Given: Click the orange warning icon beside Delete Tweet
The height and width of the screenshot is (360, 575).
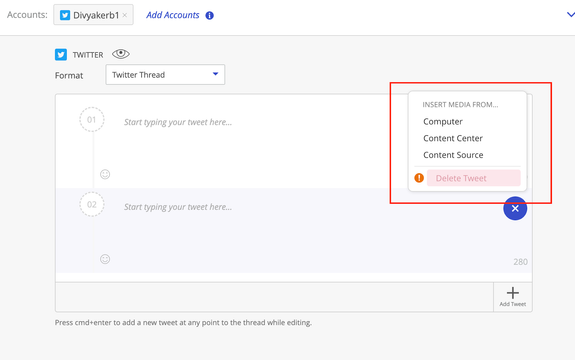Looking at the screenshot, I should [419, 178].
